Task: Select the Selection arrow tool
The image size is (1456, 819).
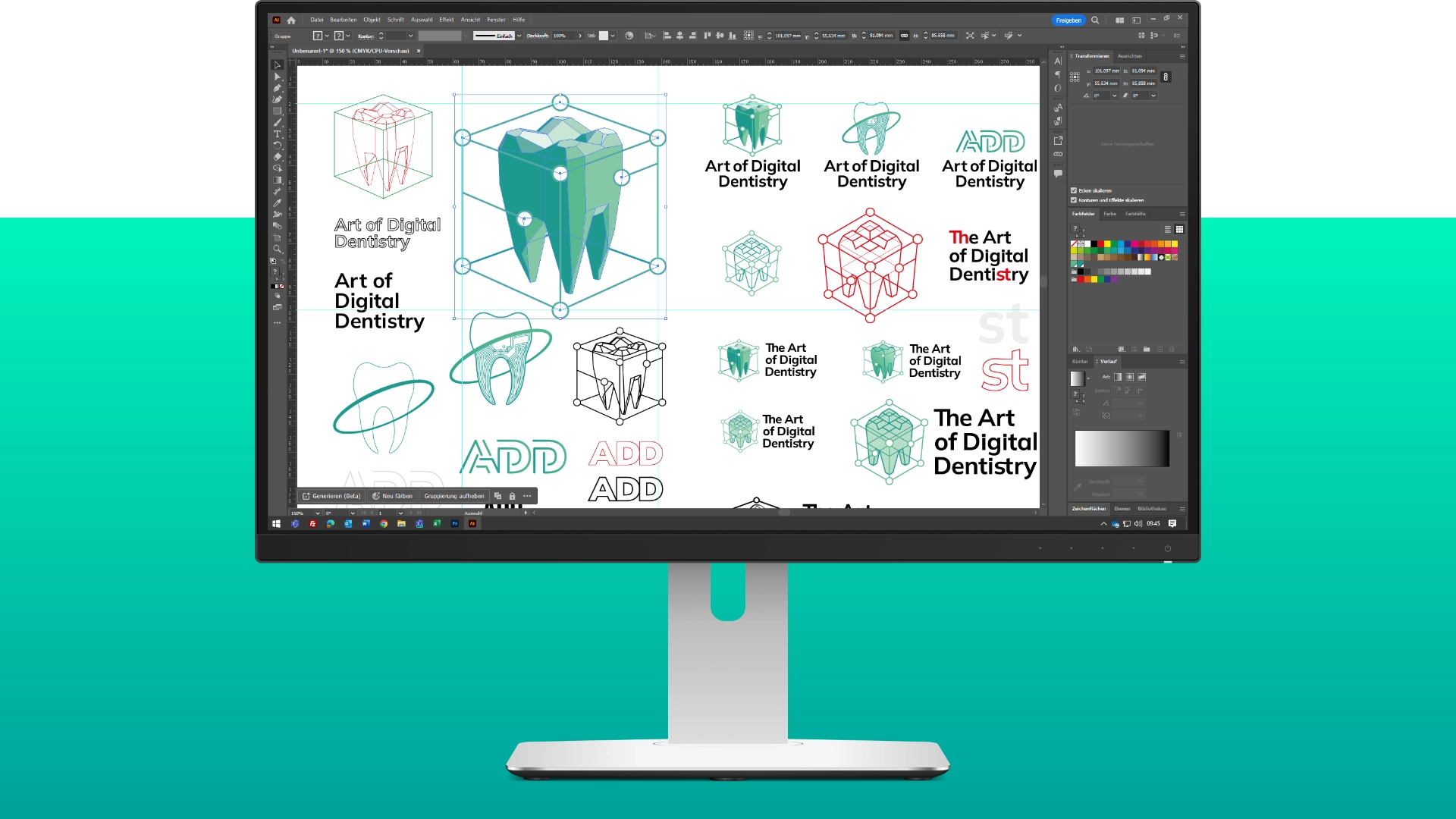Action: 278,64
